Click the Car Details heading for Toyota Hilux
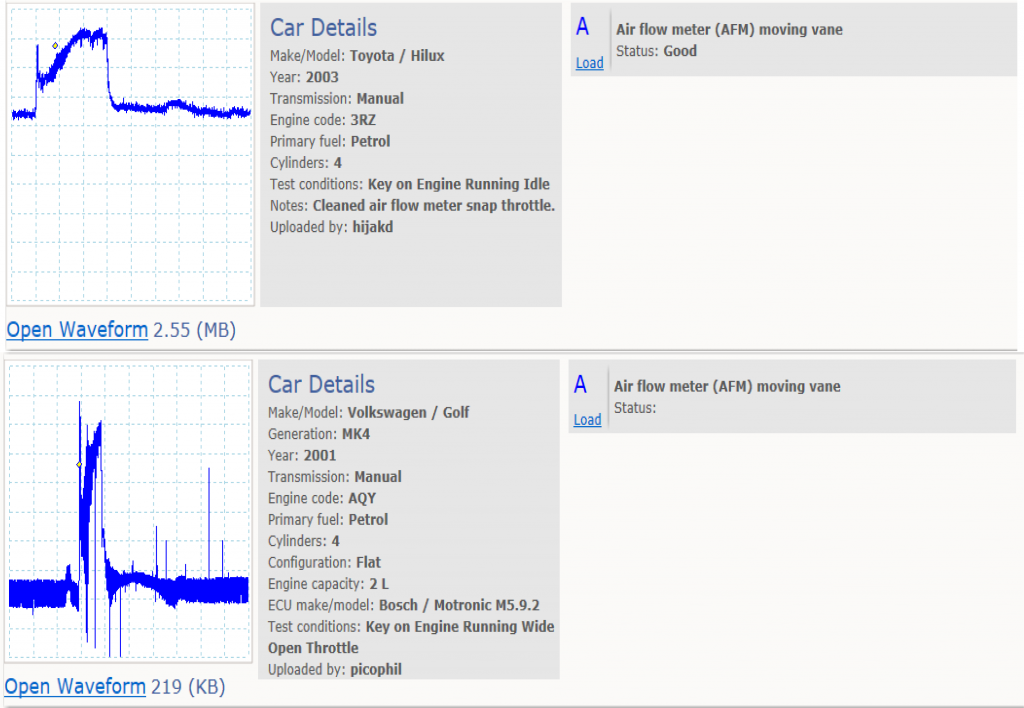1024x708 pixels. 323,28
